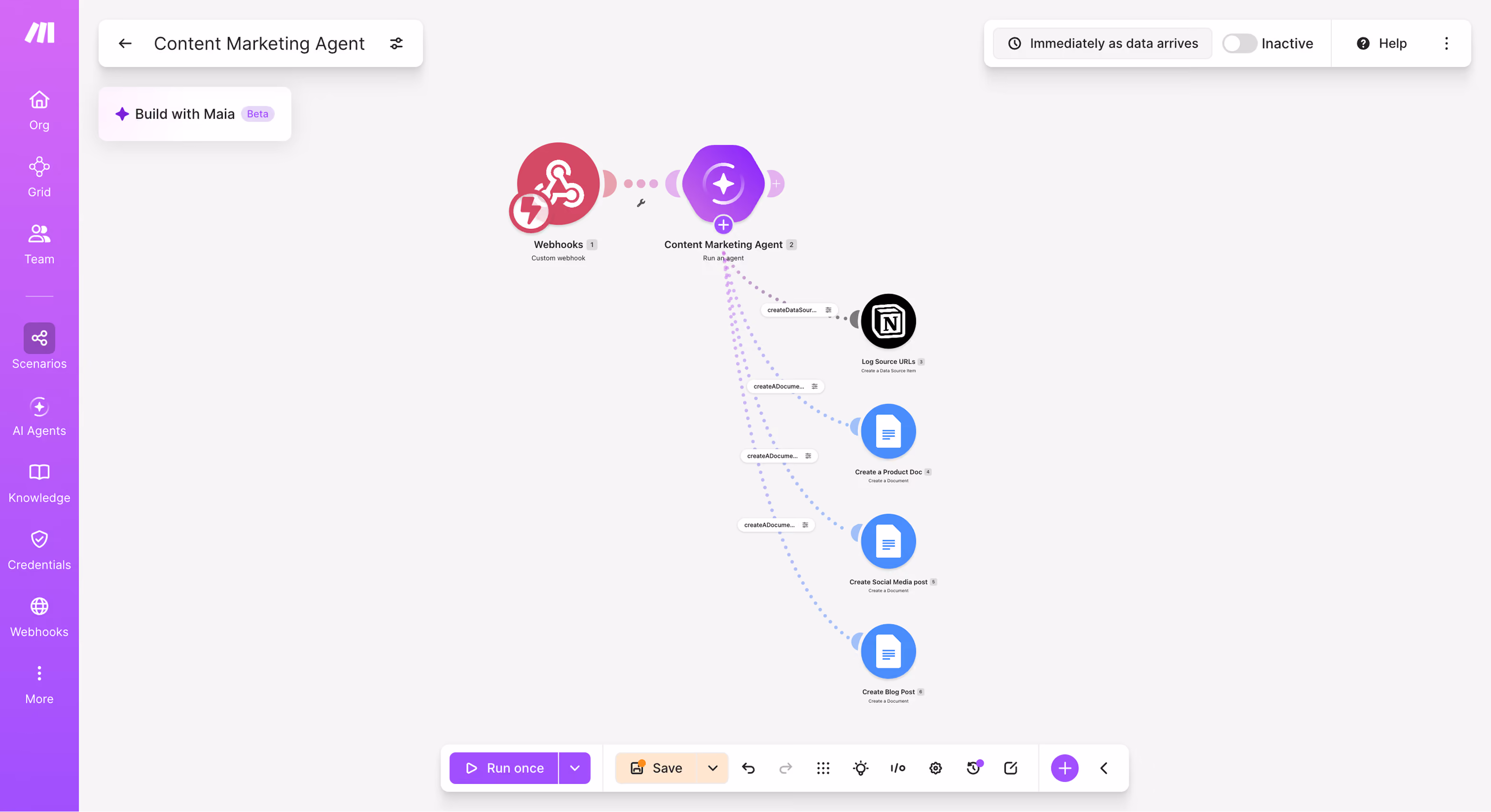Open Webhooks in the sidebar
Screen dimensions: 1491x812
pos(40,618)
